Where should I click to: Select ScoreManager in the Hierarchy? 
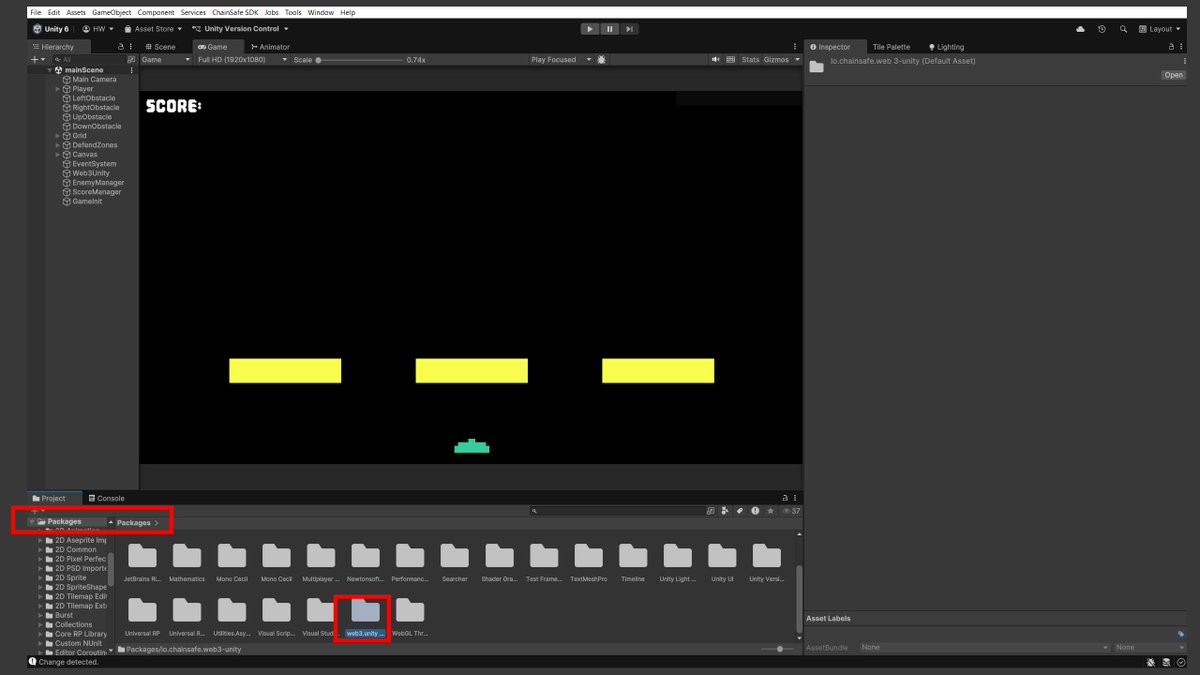(92, 192)
